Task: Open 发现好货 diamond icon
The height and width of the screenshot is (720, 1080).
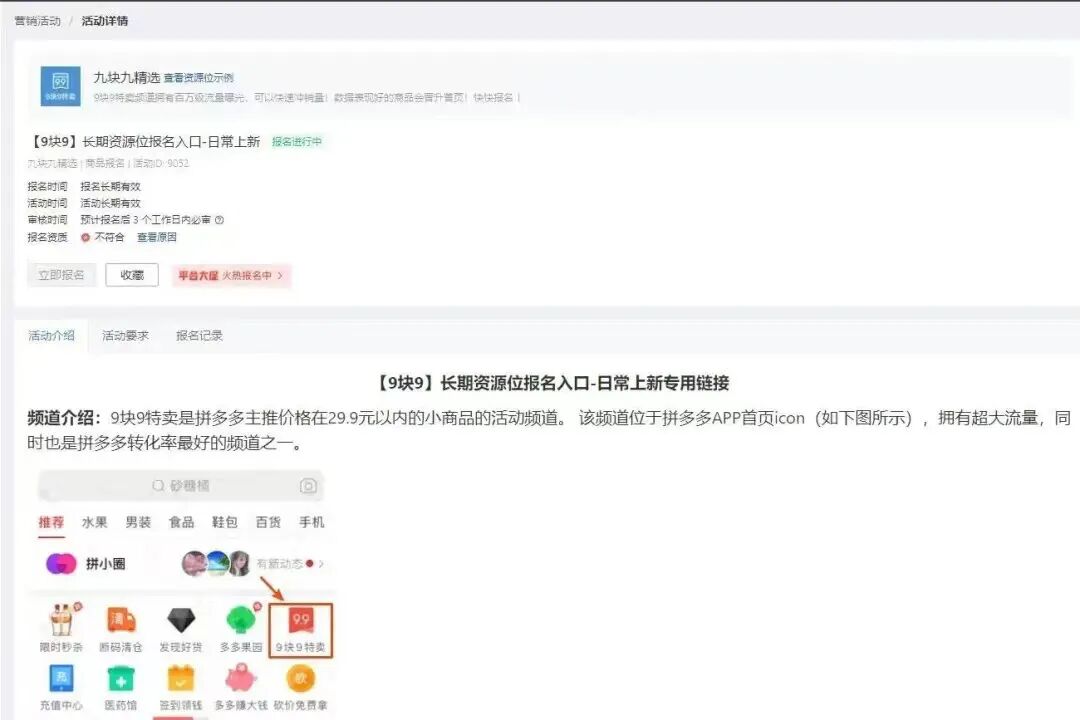Action: (x=182, y=620)
